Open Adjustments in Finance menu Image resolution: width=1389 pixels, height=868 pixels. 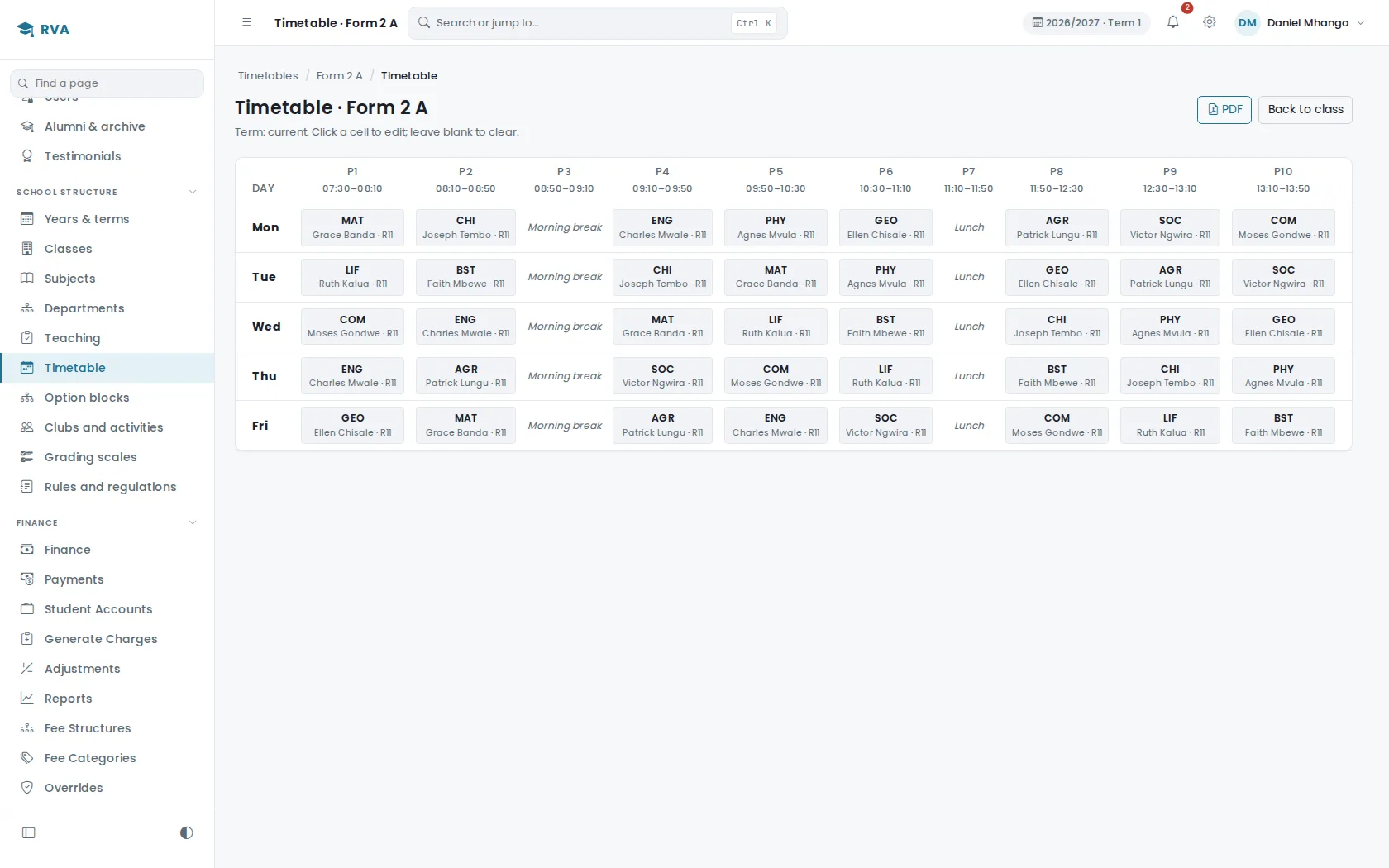click(107, 669)
